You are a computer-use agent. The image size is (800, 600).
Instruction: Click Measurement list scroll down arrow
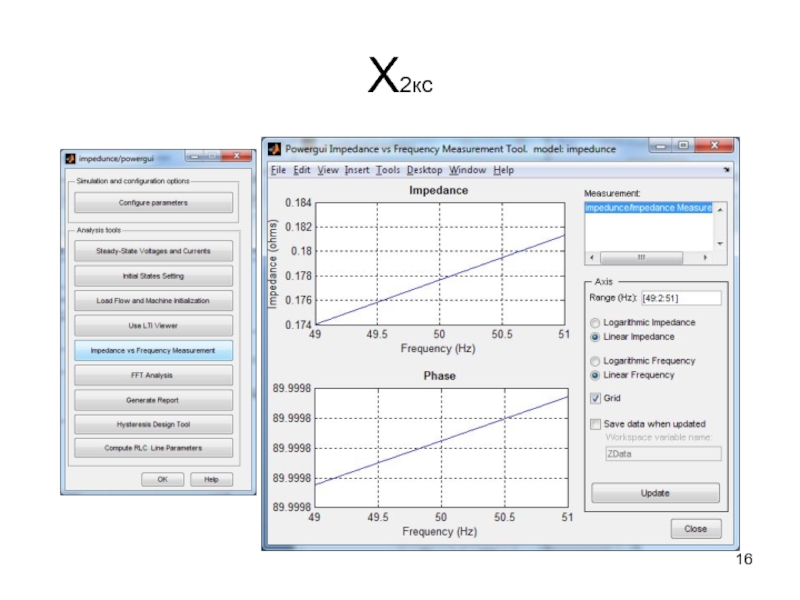pos(720,243)
